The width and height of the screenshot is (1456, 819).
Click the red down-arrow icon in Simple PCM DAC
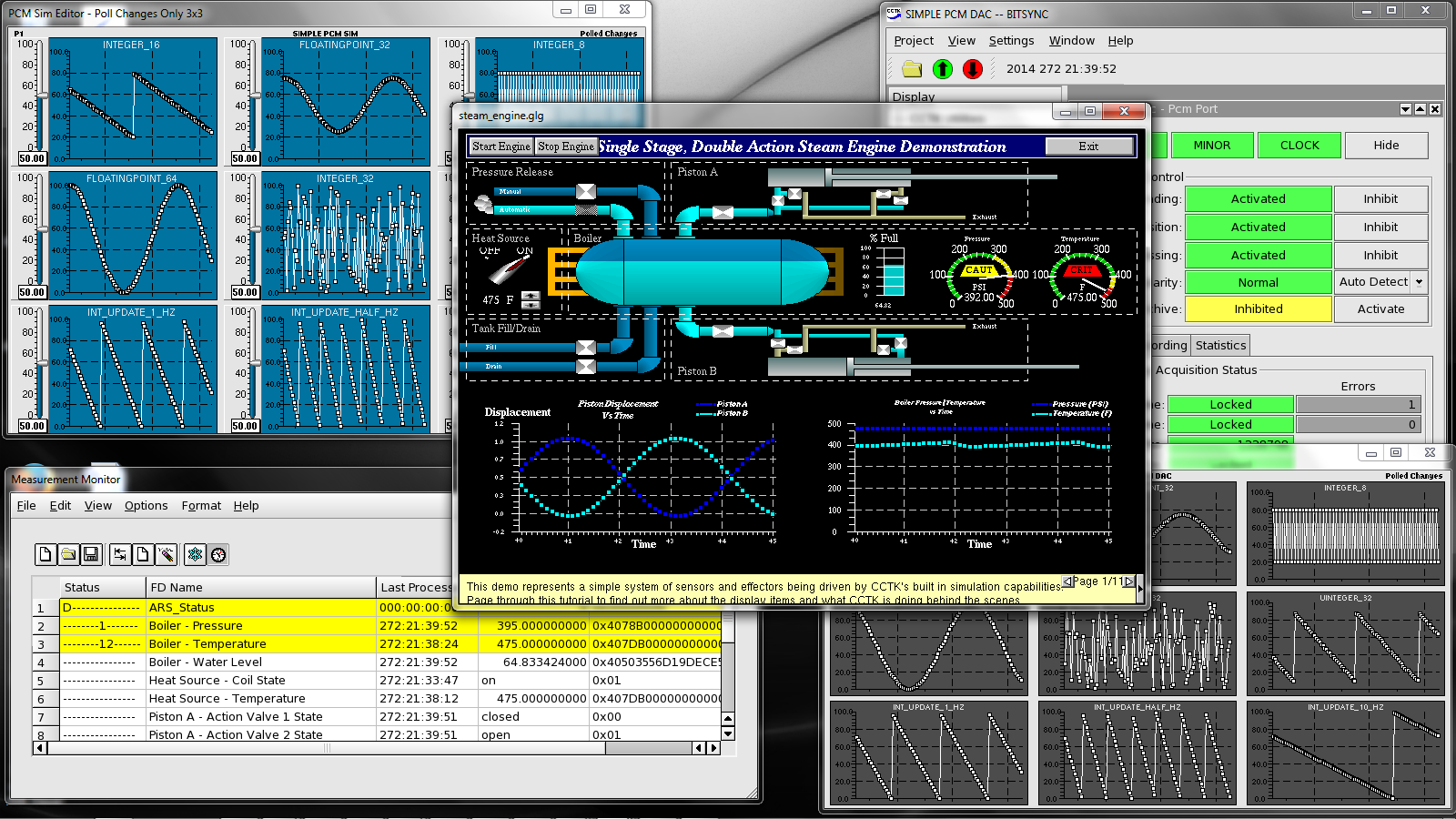point(973,69)
